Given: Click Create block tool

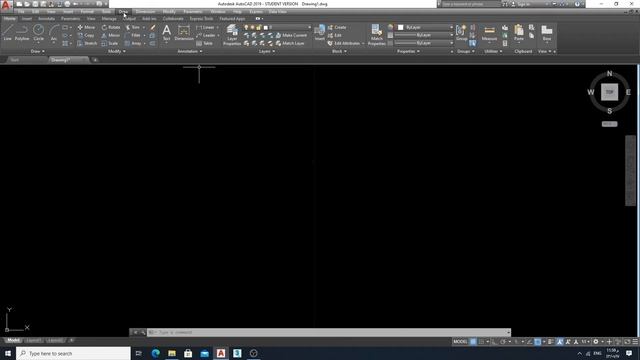Looking at the screenshot, I should click(337, 27).
